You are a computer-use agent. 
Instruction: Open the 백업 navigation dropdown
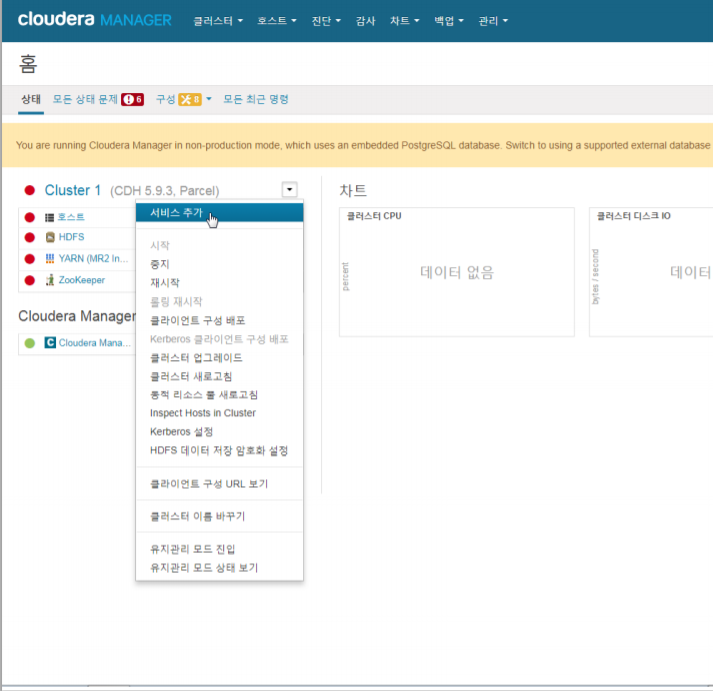449,20
